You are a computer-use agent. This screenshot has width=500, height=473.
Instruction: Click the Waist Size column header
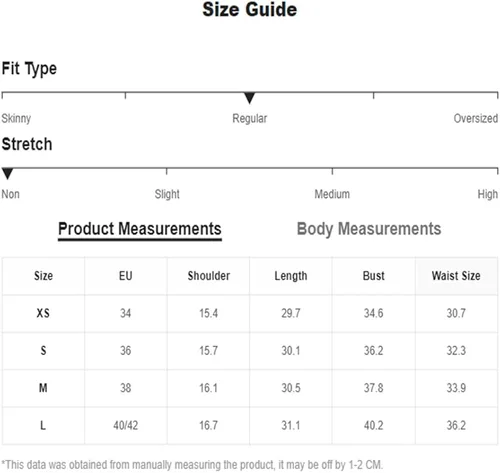[x=456, y=276]
